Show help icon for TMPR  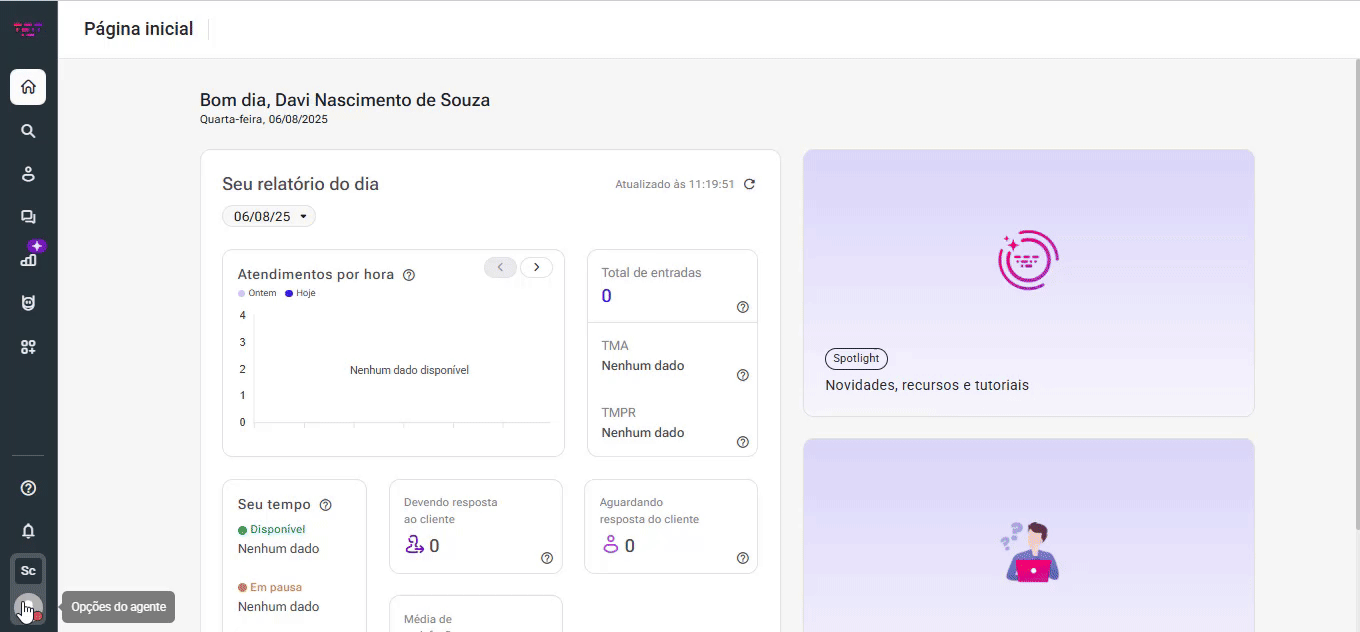[x=742, y=442]
